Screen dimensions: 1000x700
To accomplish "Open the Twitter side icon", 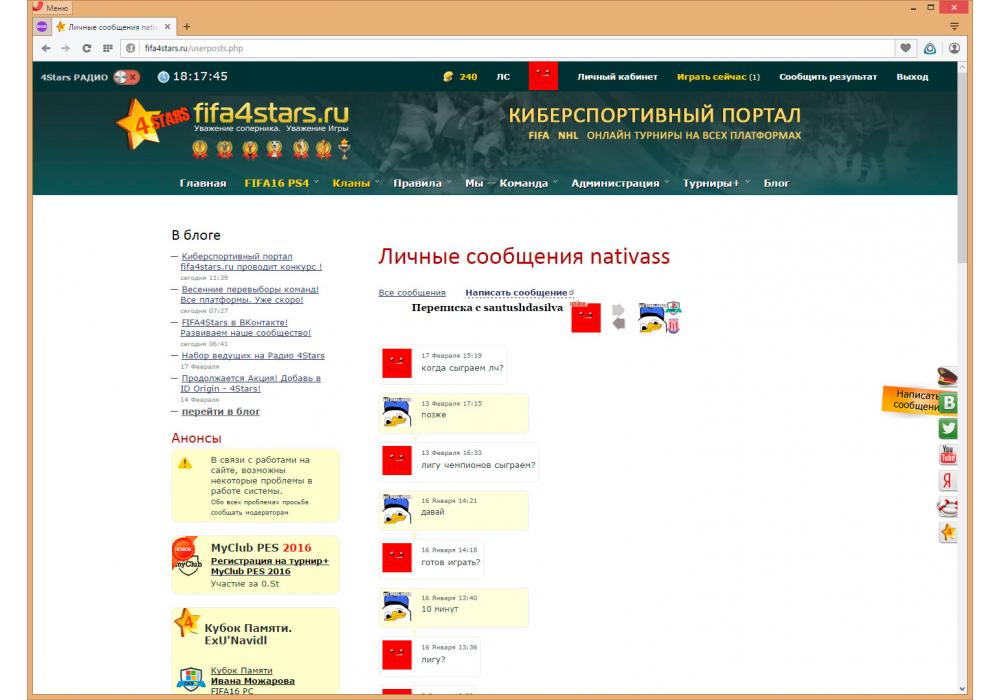I will [948, 428].
